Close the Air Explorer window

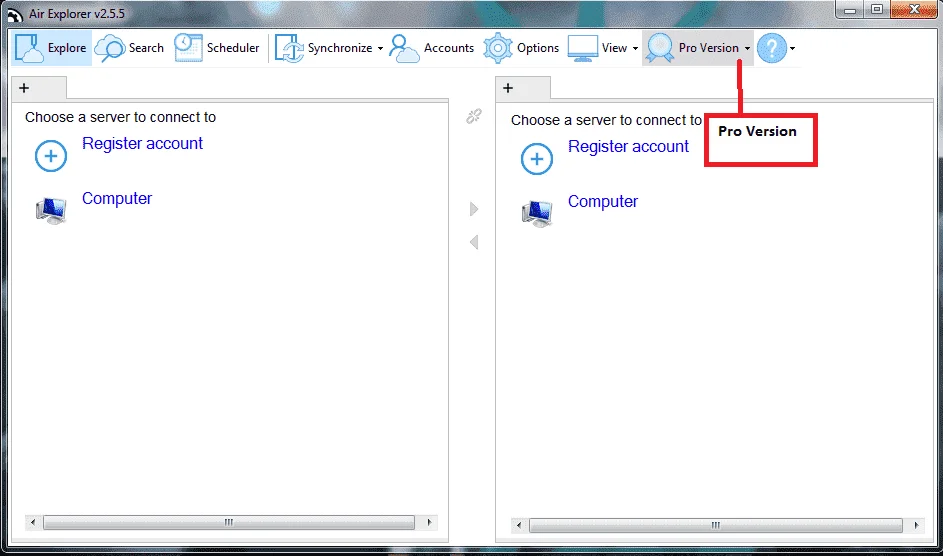tap(914, 10)
